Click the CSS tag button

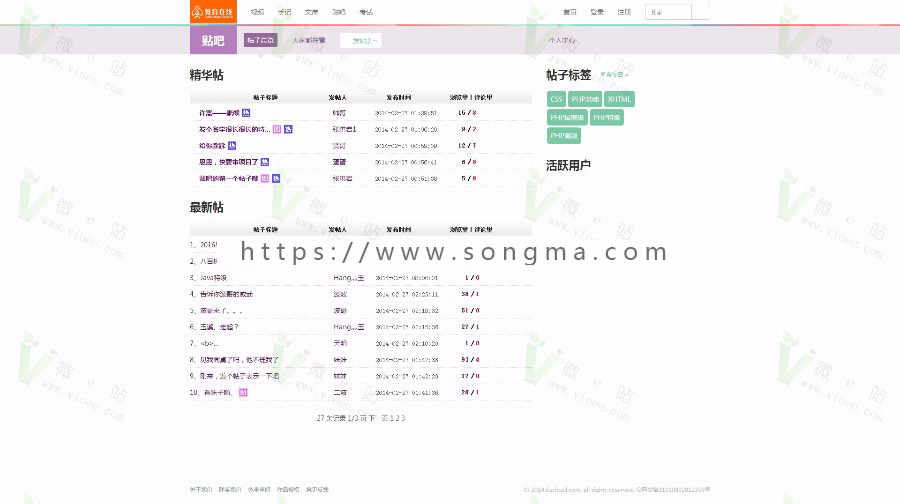(x=556, y=99)
